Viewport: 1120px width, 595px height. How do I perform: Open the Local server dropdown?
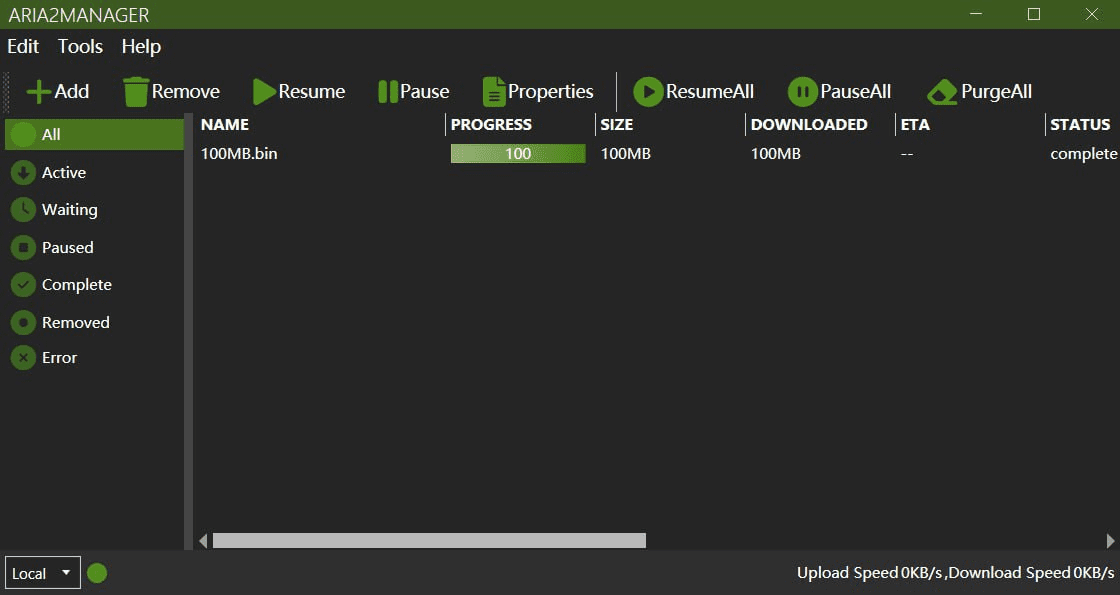tap(42, 573)
